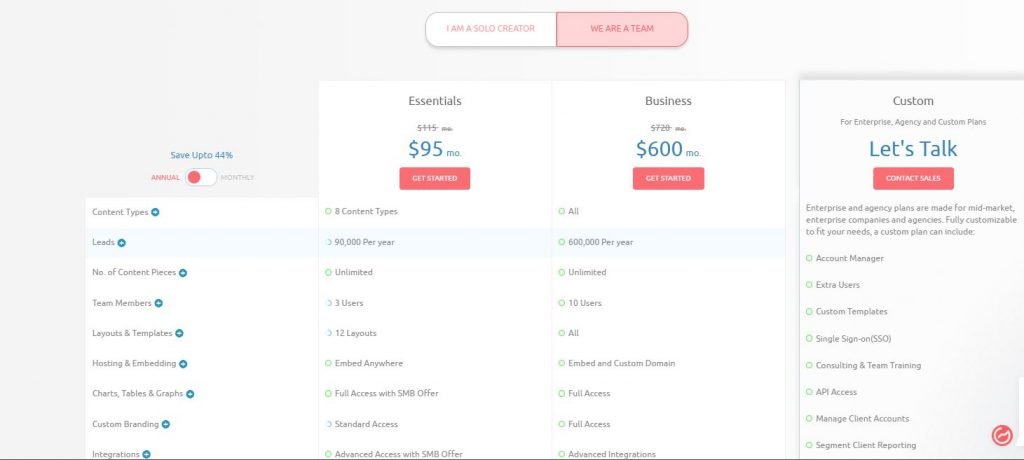Switch to WE ARE A TEAM tab

622,29
